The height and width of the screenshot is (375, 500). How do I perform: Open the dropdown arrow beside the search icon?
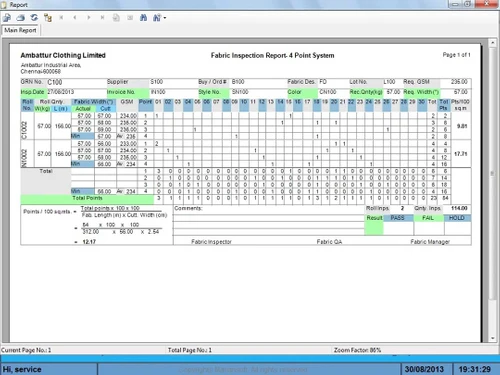pos(165,18)
